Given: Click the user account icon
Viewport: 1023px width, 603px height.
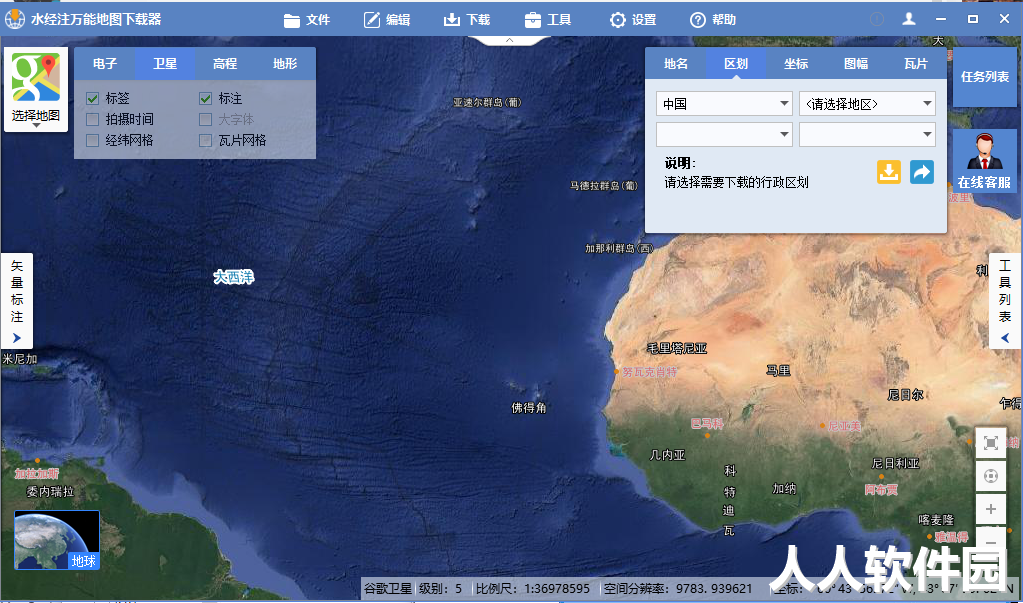Looking at the screenshot, I should (x=909, y=19).
